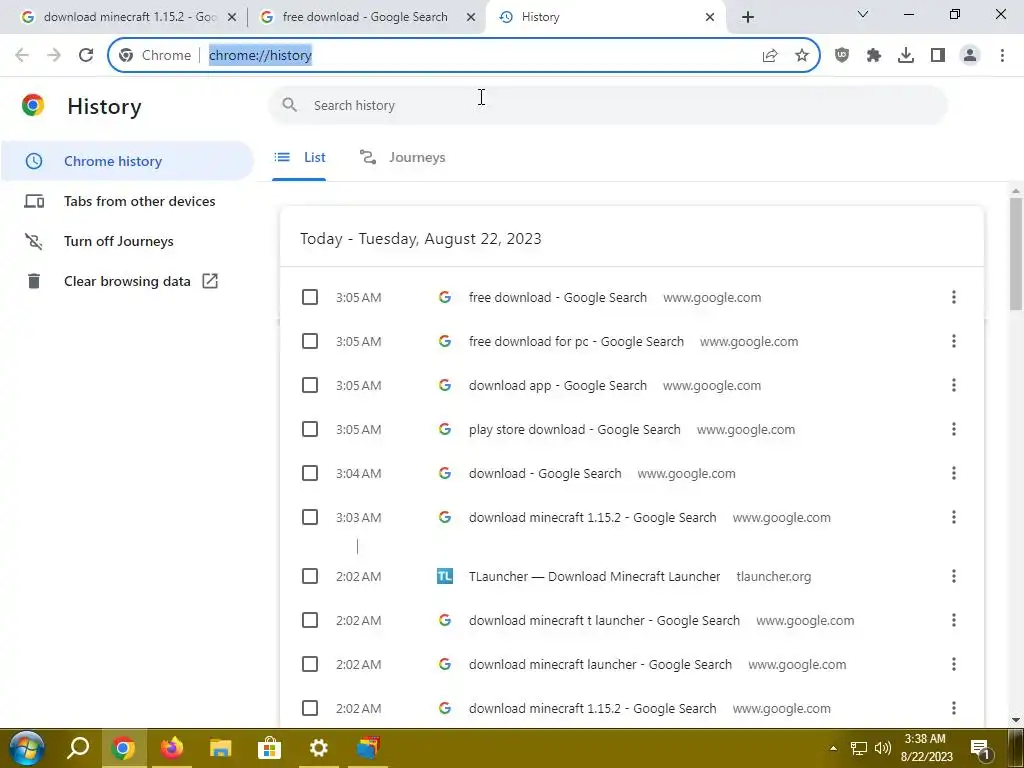Viewport: 1024px width, 768px height.
Task: Close the download minecraft 1.15.2 tab
Action: [x=232, y=18]
